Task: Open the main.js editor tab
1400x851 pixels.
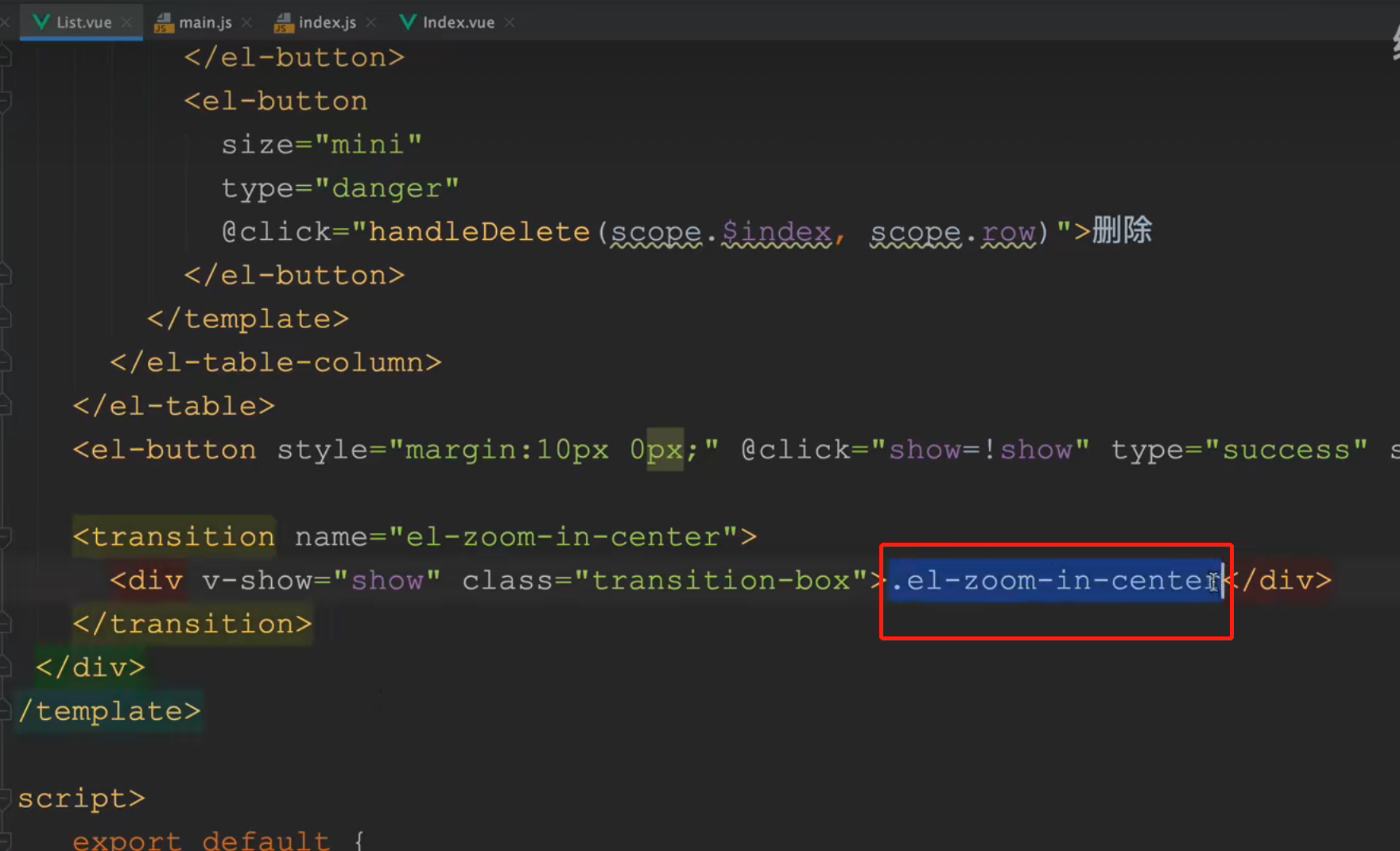Action: (205, 22)
